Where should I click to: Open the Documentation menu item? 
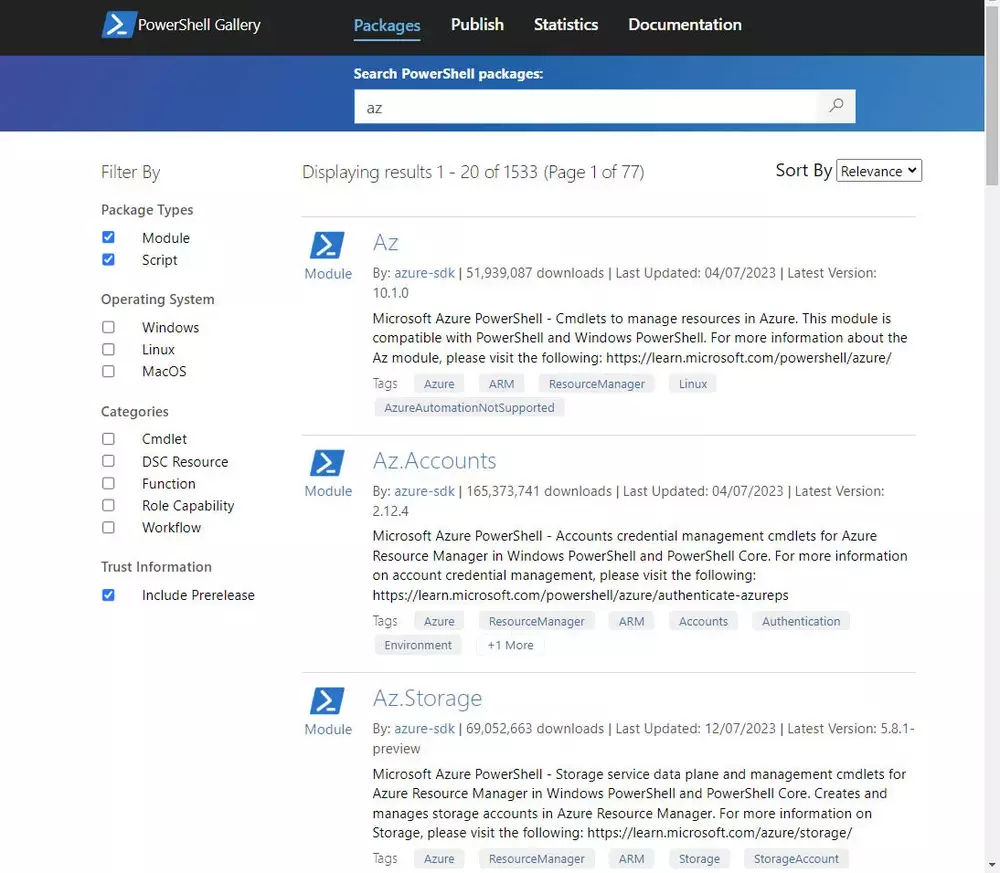(684, 25)
